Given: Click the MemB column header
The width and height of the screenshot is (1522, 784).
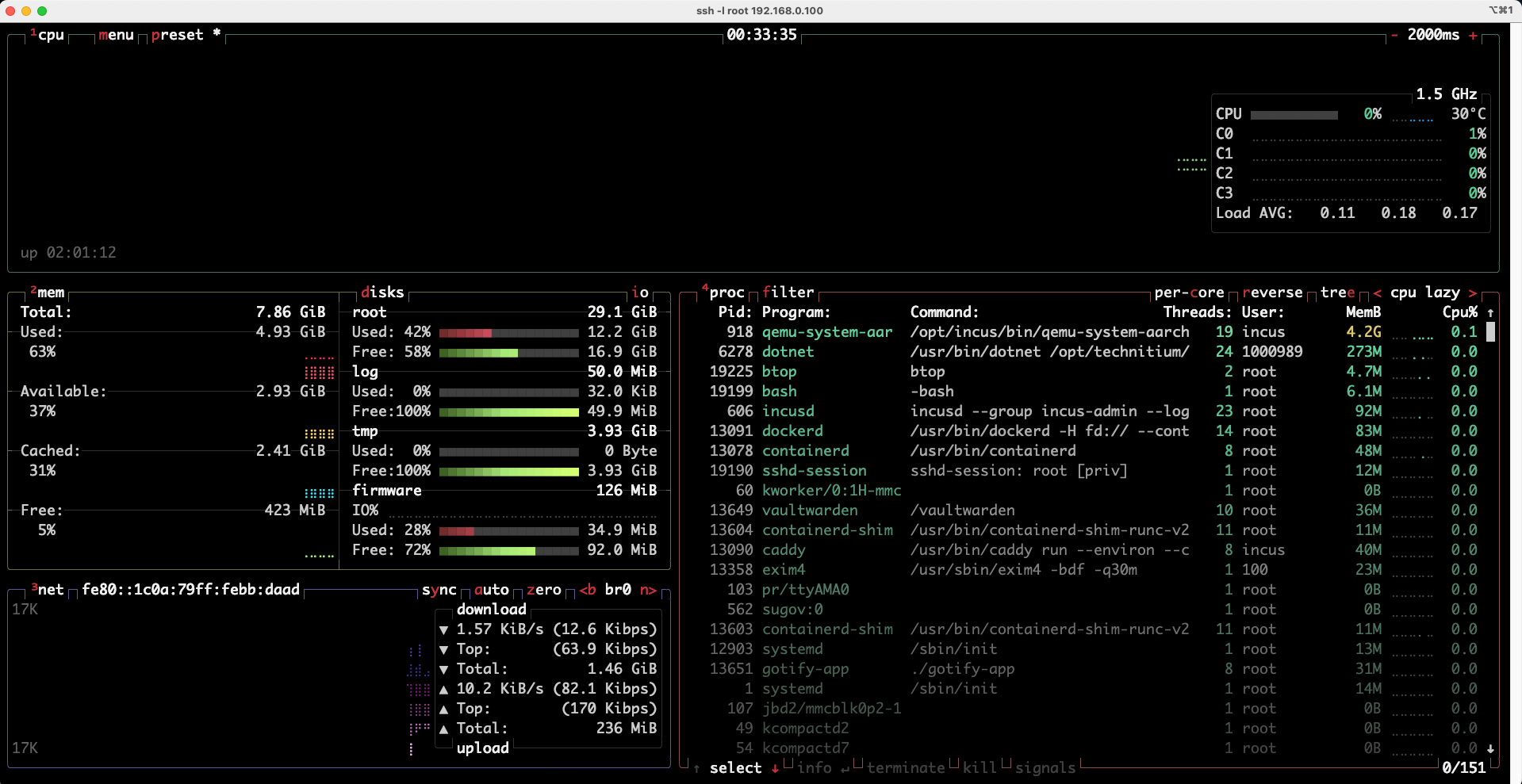Looking at the screenshot, I should pyautogui.click(x=1363, y=312).
